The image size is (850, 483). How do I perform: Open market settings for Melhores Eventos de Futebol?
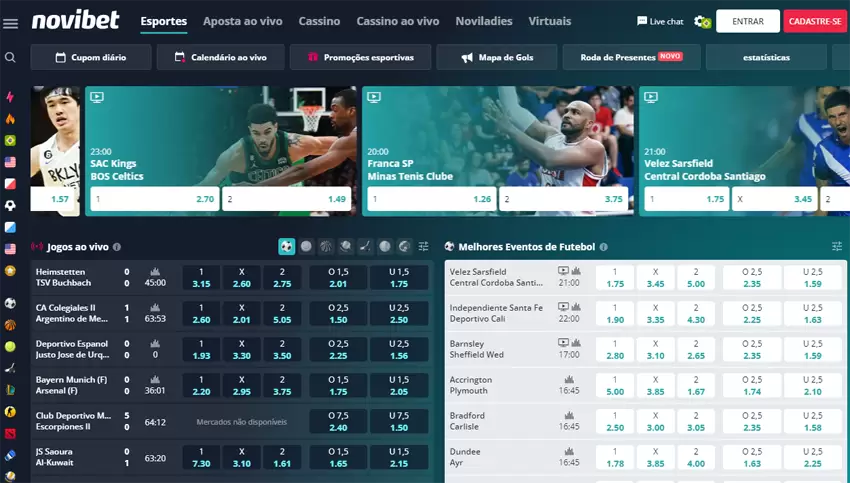pyautogui.click(x=837, y=246)
